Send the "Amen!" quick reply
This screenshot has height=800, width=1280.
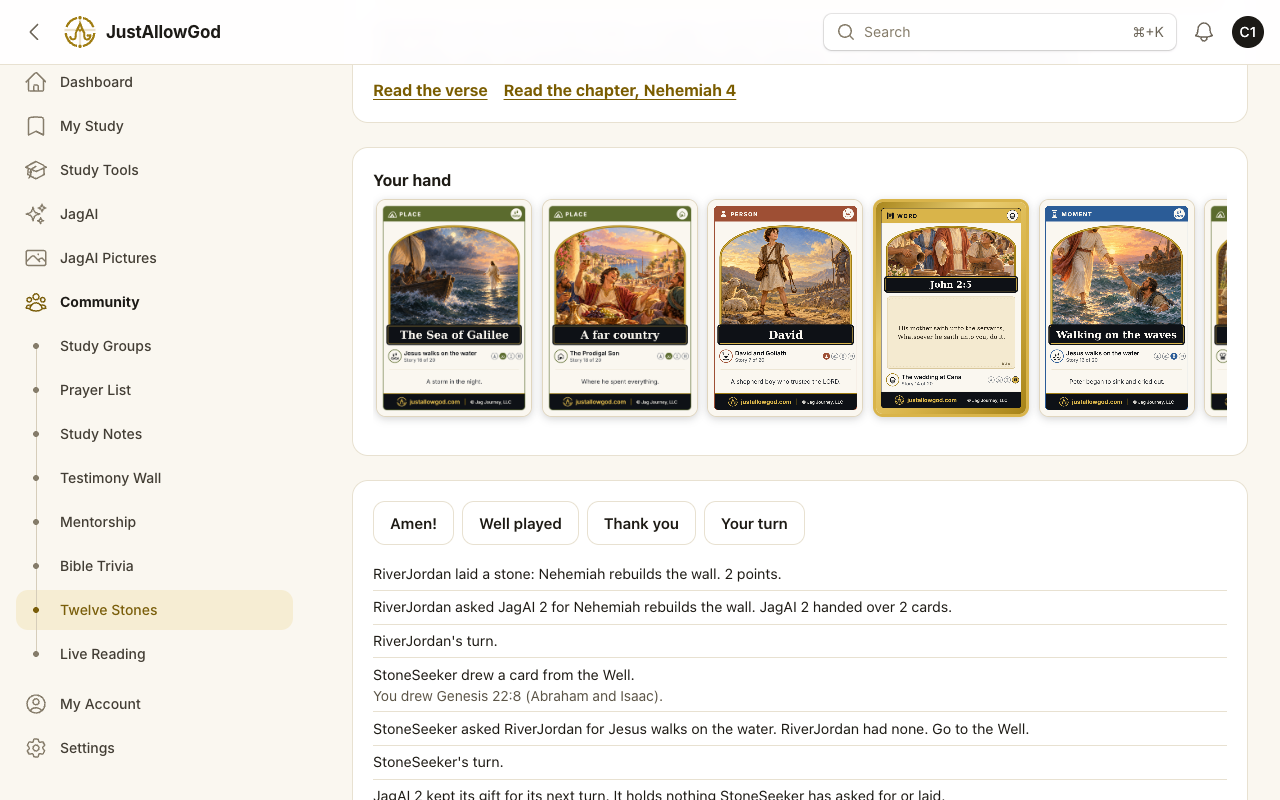point(413,523)
